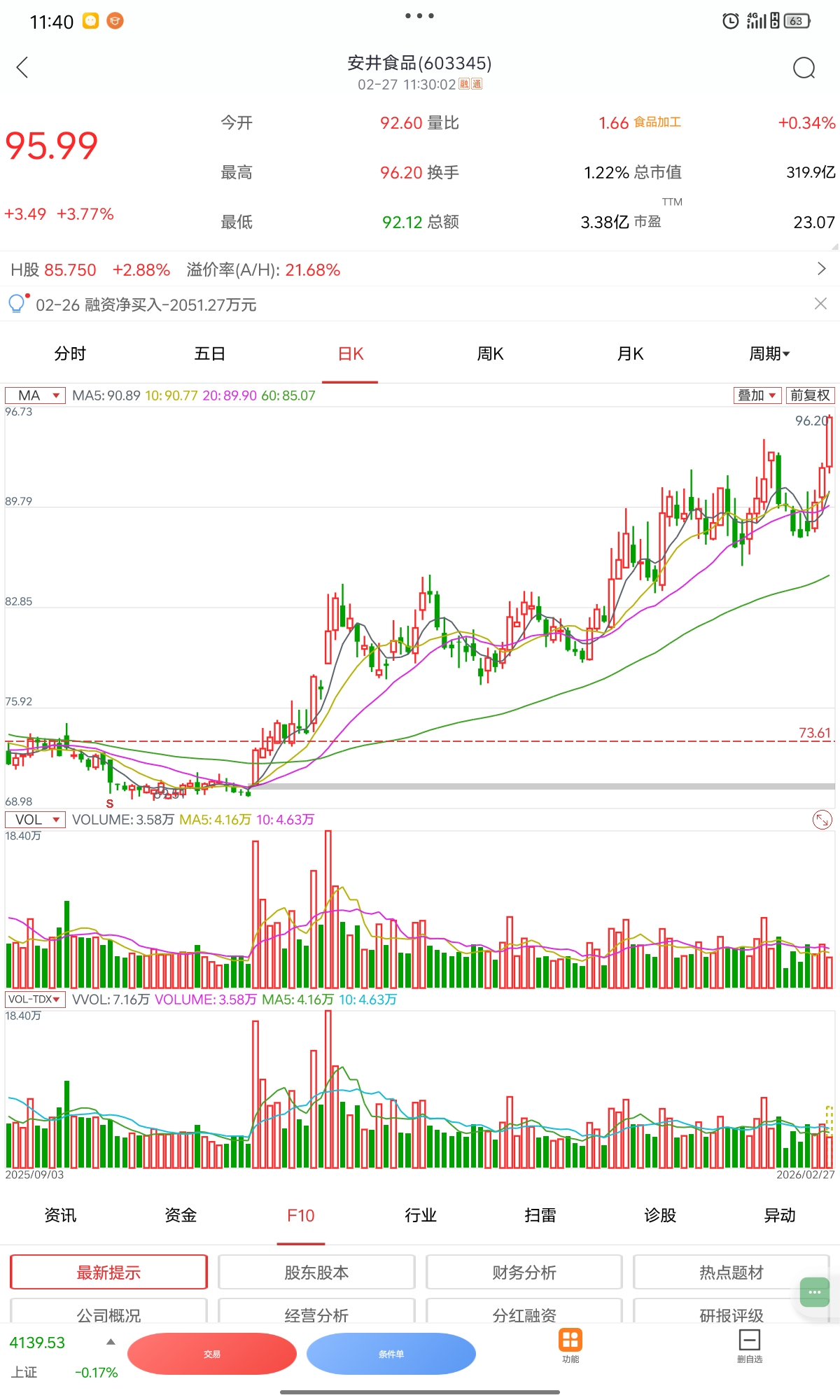Open the 异动 tab
The width and height of the screenshot is (840, 1400).
pyautogui.click(x=780, y=1216)
